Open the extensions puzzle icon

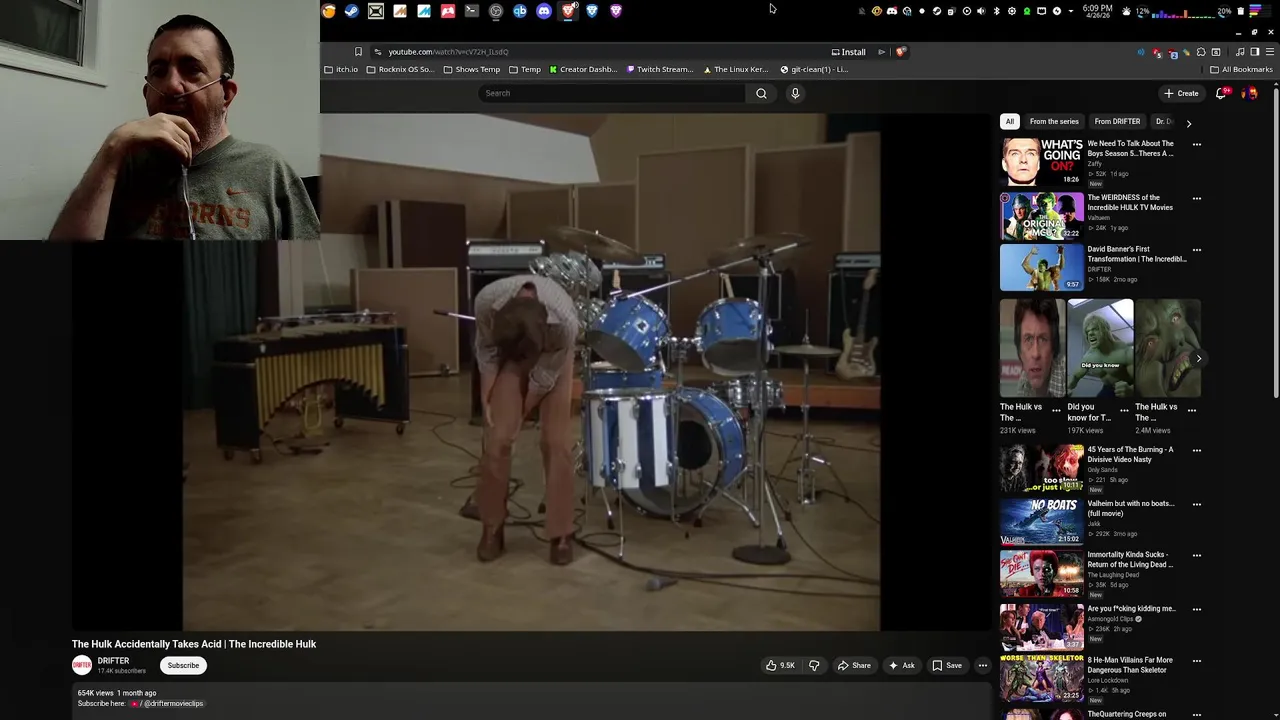coord(1201,52)
